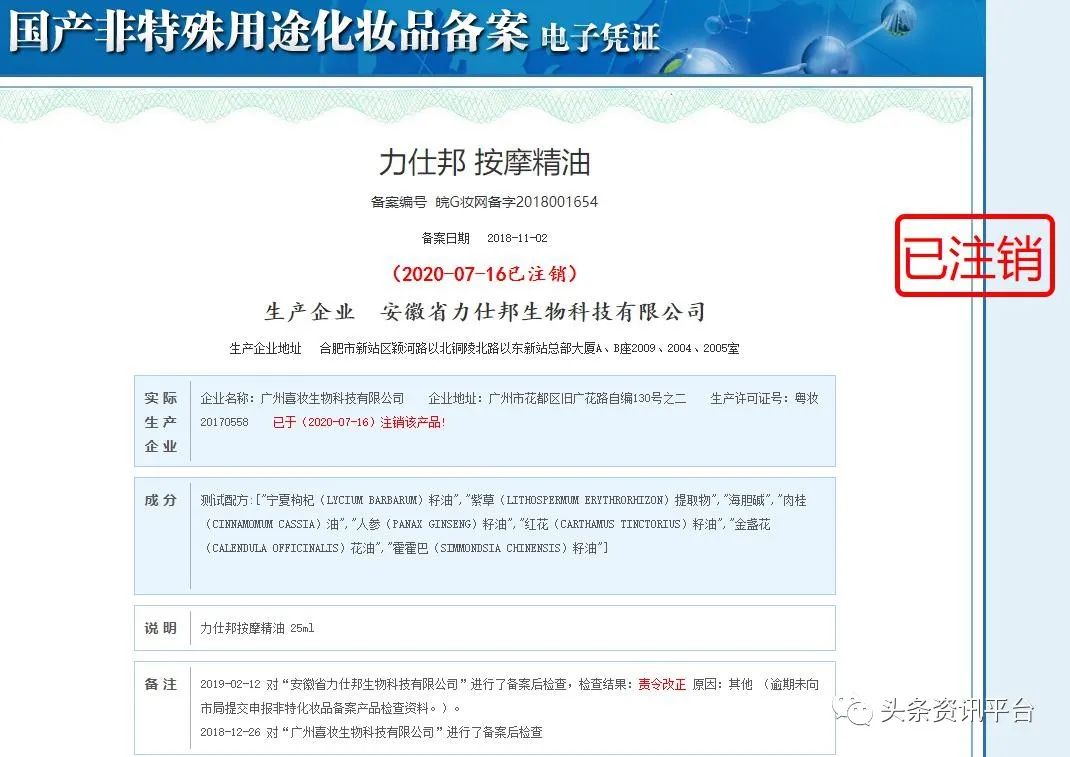Click the 生产许可证号: 粤妆 text
The height and width of the screenshot is (757, 1070).
click(x=764, y=398)
